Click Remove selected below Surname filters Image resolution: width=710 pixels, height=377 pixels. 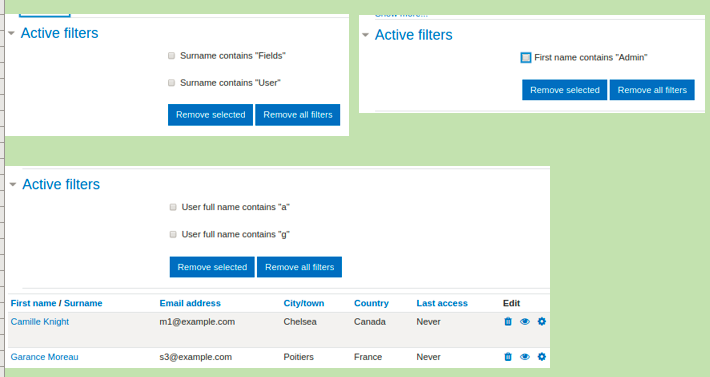coord(211,115)
